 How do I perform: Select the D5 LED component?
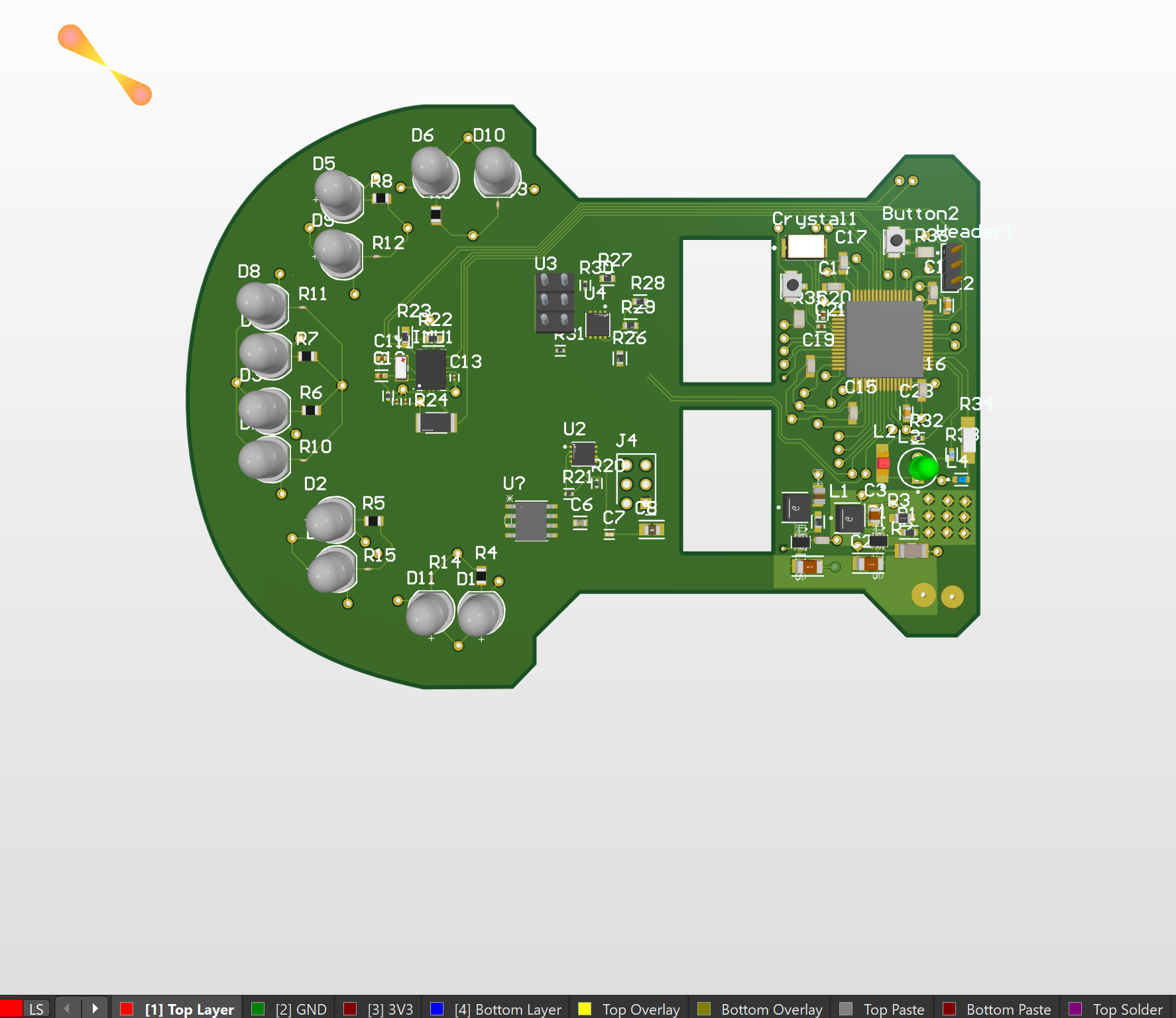tap(339, 196)
